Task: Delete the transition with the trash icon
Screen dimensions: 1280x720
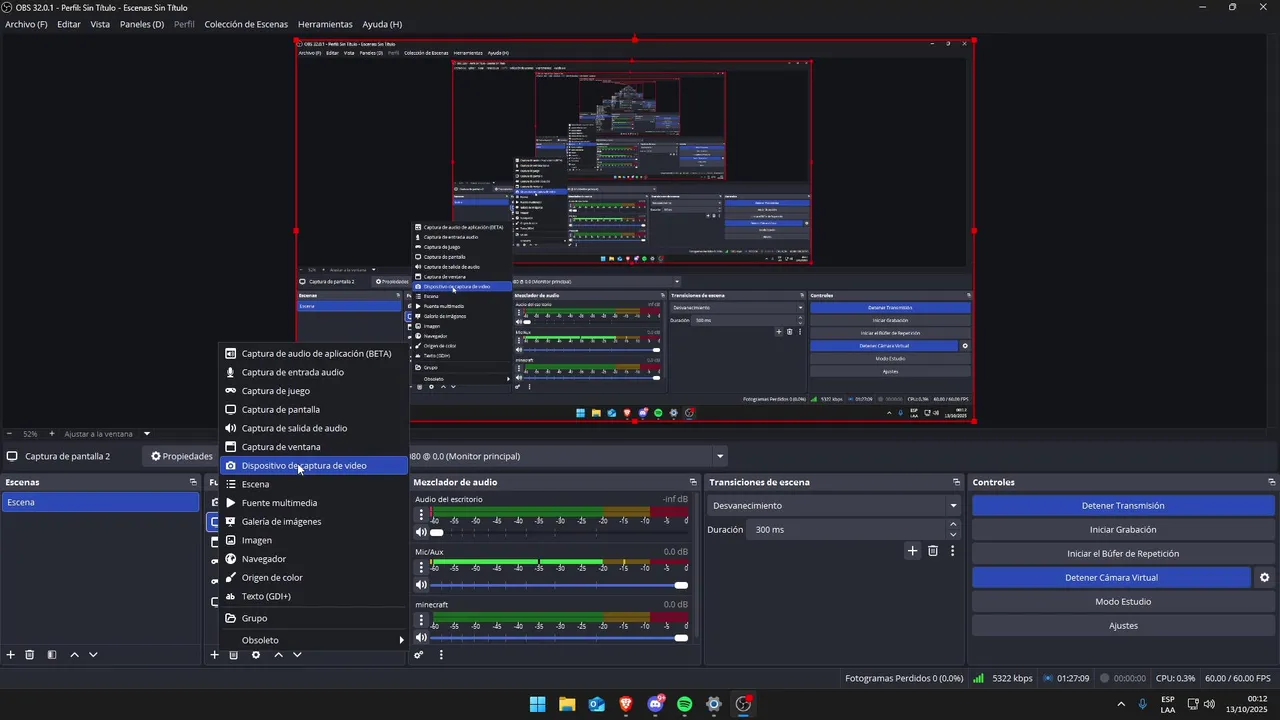Action: point(933,551)
